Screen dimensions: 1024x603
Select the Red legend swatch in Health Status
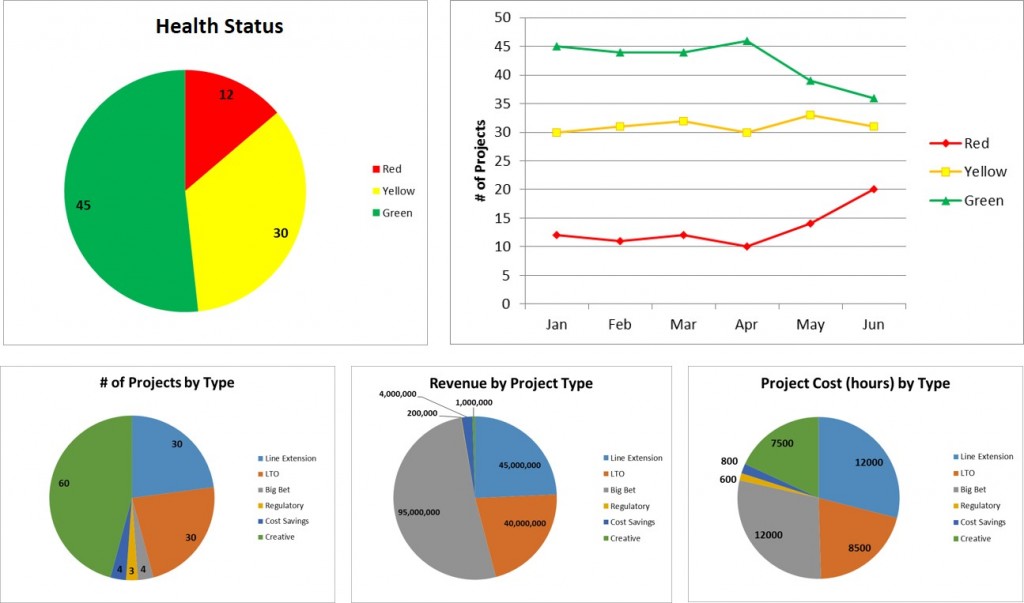click(x=376, y=169)
